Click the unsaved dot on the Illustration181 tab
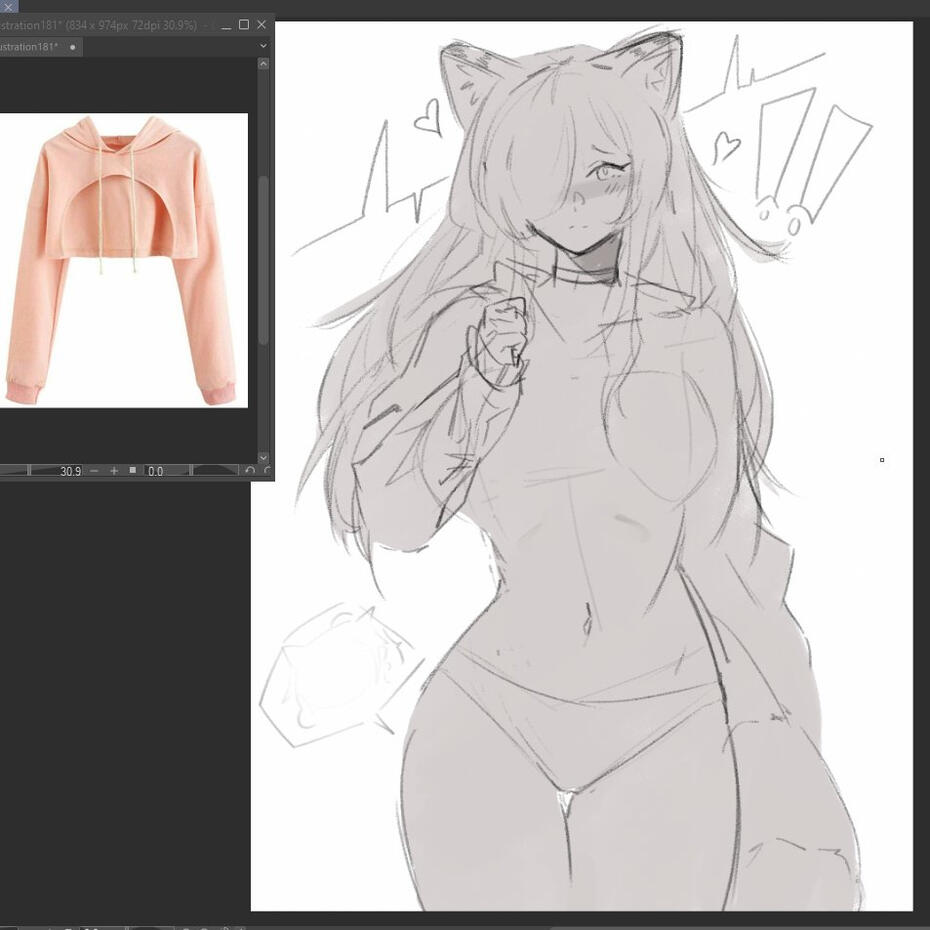The height and width of the screenshot is (930, 930). 72,47
